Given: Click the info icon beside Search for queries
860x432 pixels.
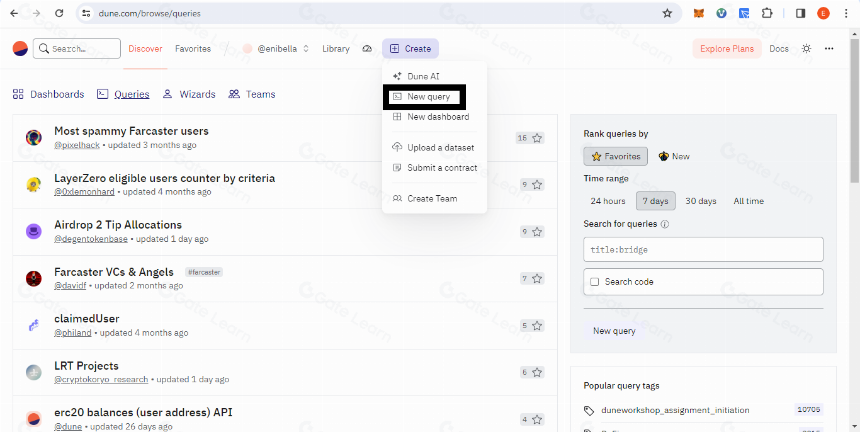Looking at the screenshot, I should (x=665, y=224).
